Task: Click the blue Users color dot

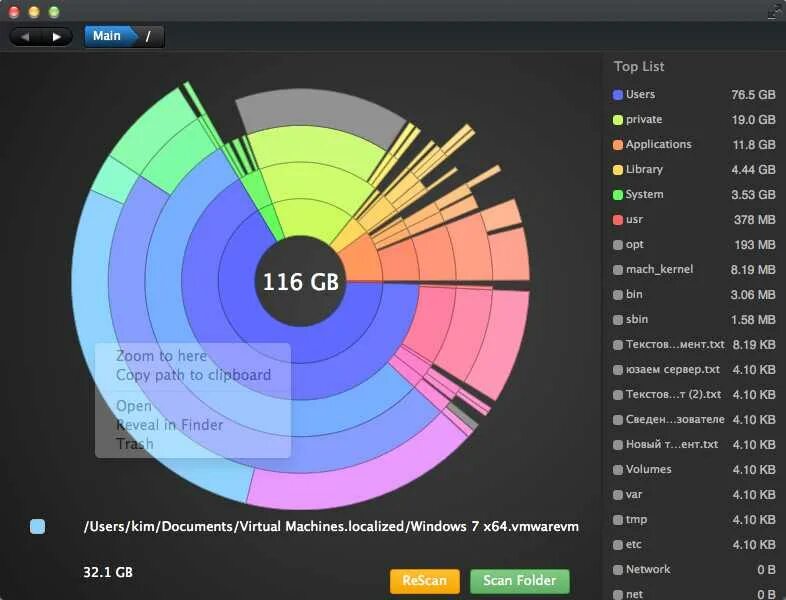Action: [x=618, y=95]
